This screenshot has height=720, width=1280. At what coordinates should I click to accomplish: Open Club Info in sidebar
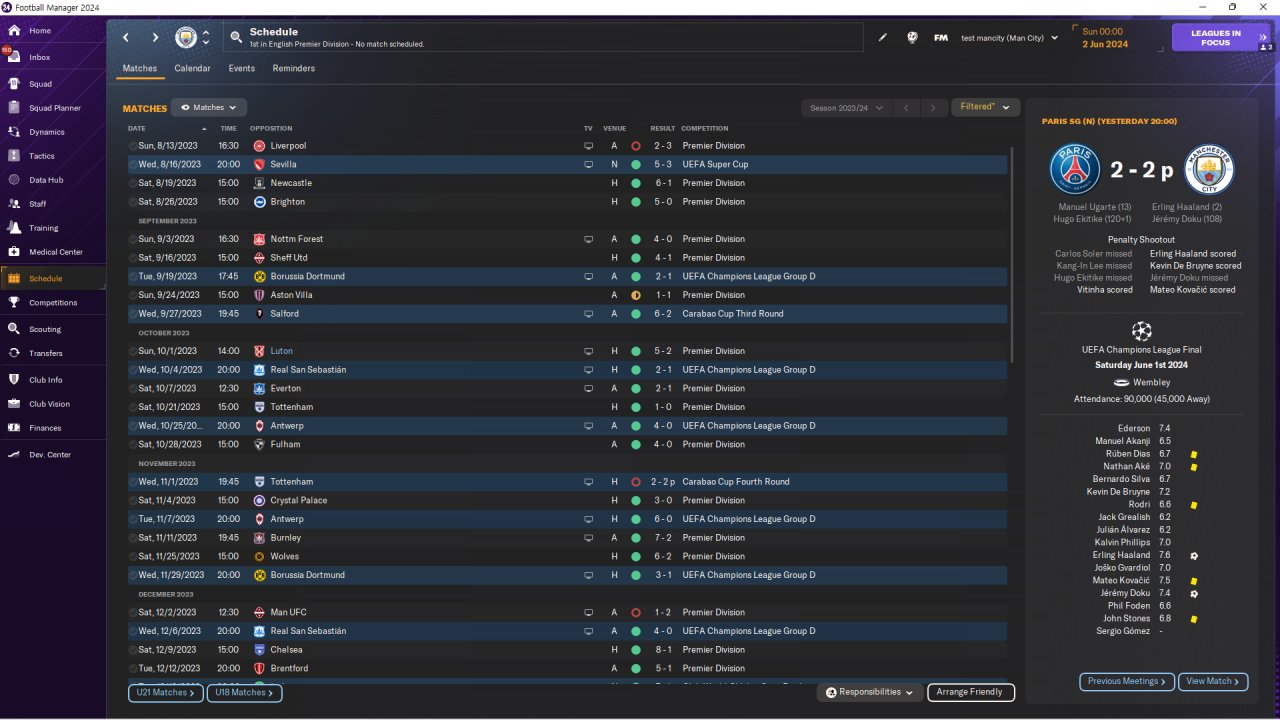(x=46, y=380)
